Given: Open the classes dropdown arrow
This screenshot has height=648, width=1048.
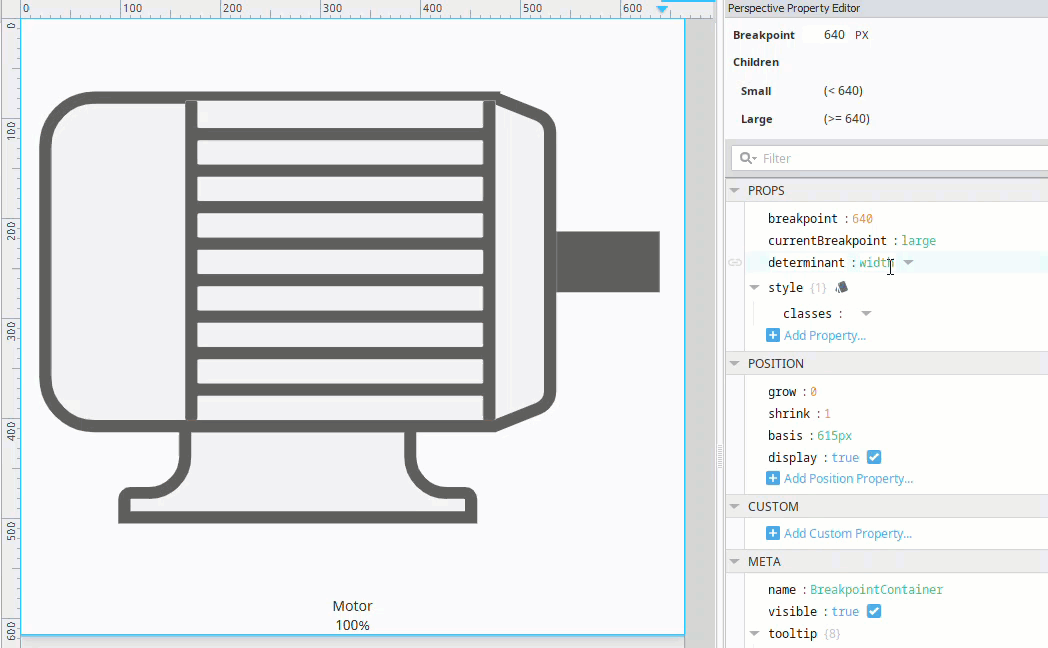Looking at the screenshot, I should click(866, 313).
